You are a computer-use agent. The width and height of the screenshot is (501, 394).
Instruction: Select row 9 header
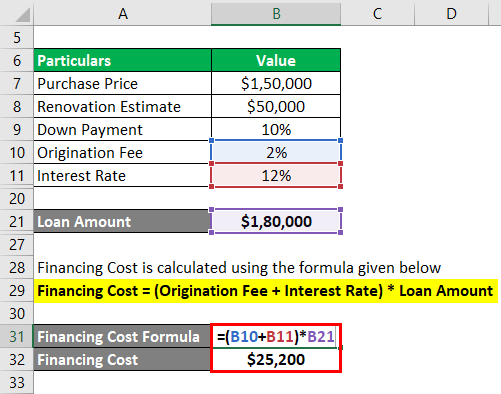click(17, 130)
